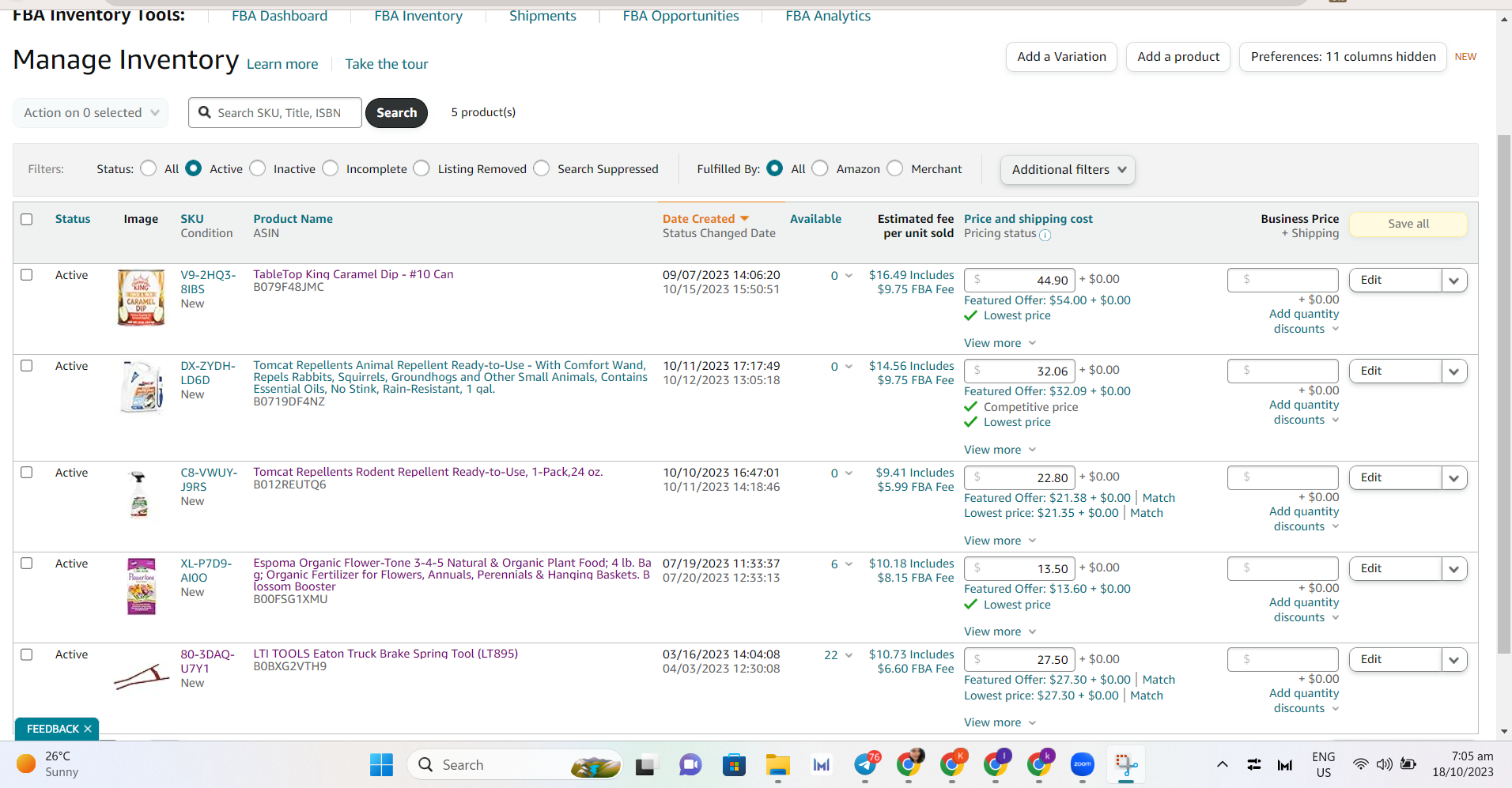Show hidden system tray icons
Screen dimensions: 1512x788
[x=1222, y=764]
